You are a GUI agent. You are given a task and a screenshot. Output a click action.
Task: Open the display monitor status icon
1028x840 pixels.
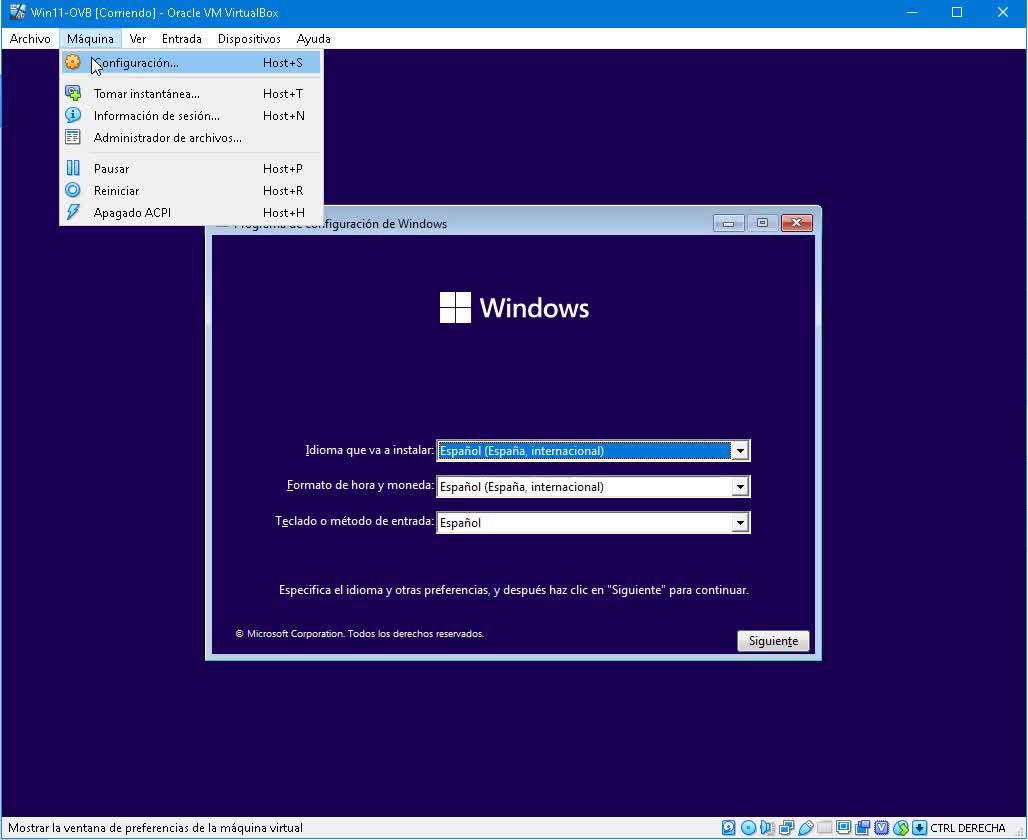pyautogui.click(x=843, y=827)
